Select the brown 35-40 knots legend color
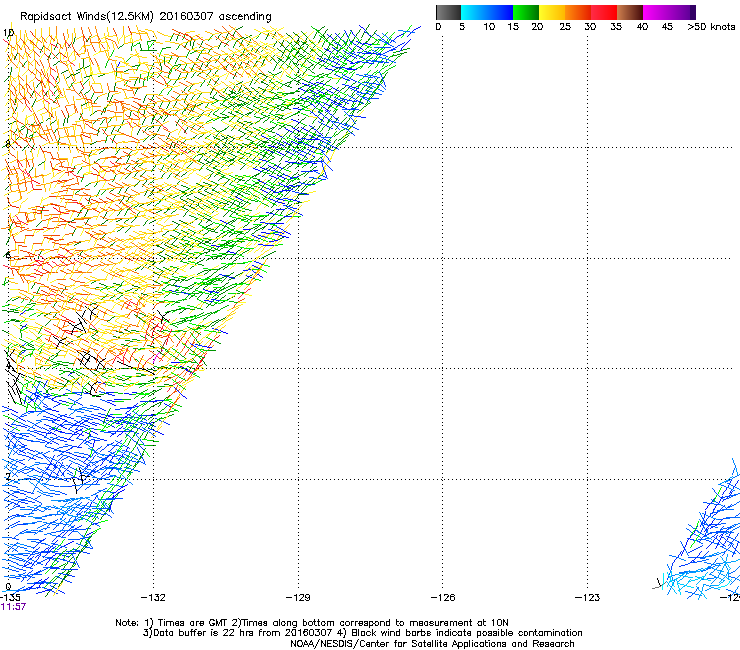The width and height of the screenshot is (740, 650). tap(630, 12)
